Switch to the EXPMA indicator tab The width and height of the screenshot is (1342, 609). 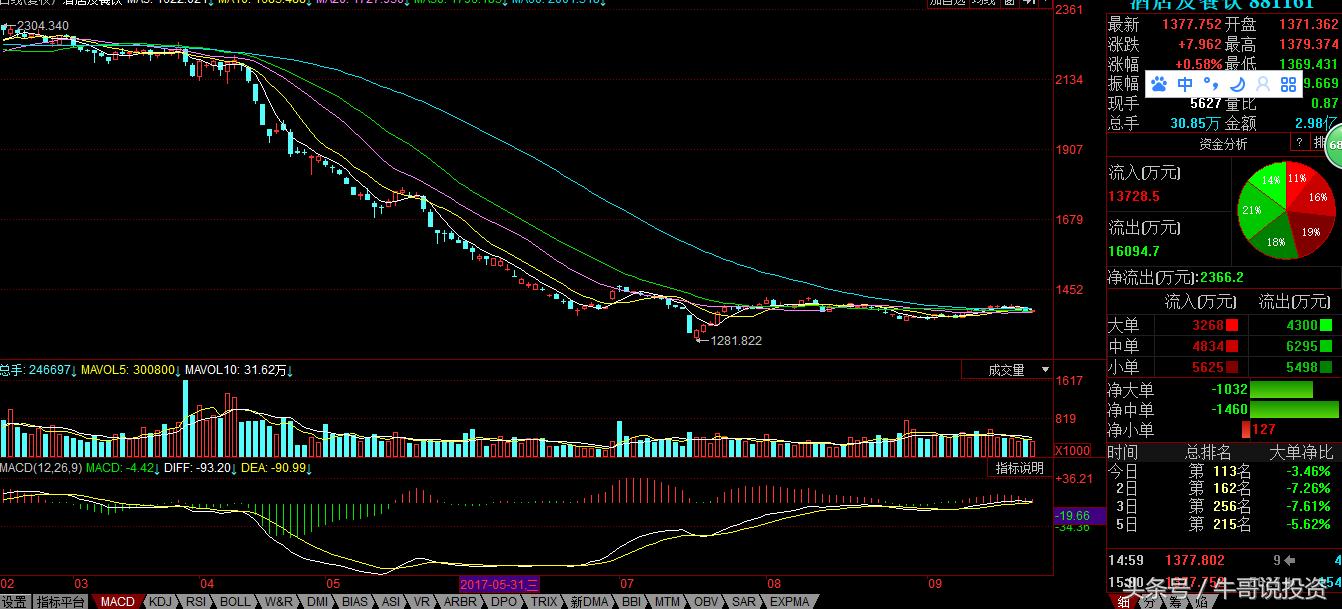click(x=790, y=601)
